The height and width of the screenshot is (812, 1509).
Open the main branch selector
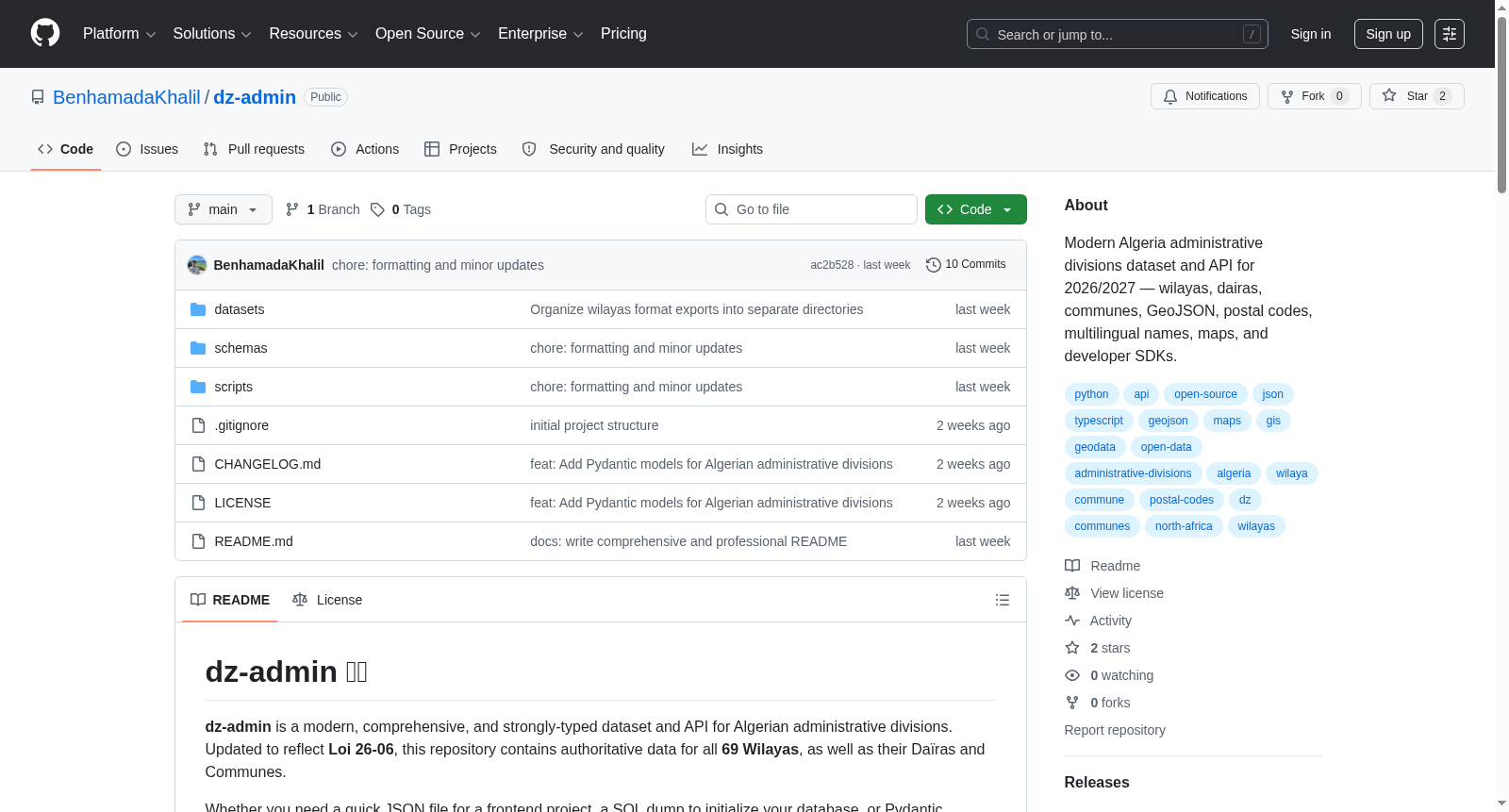point(224,209)
